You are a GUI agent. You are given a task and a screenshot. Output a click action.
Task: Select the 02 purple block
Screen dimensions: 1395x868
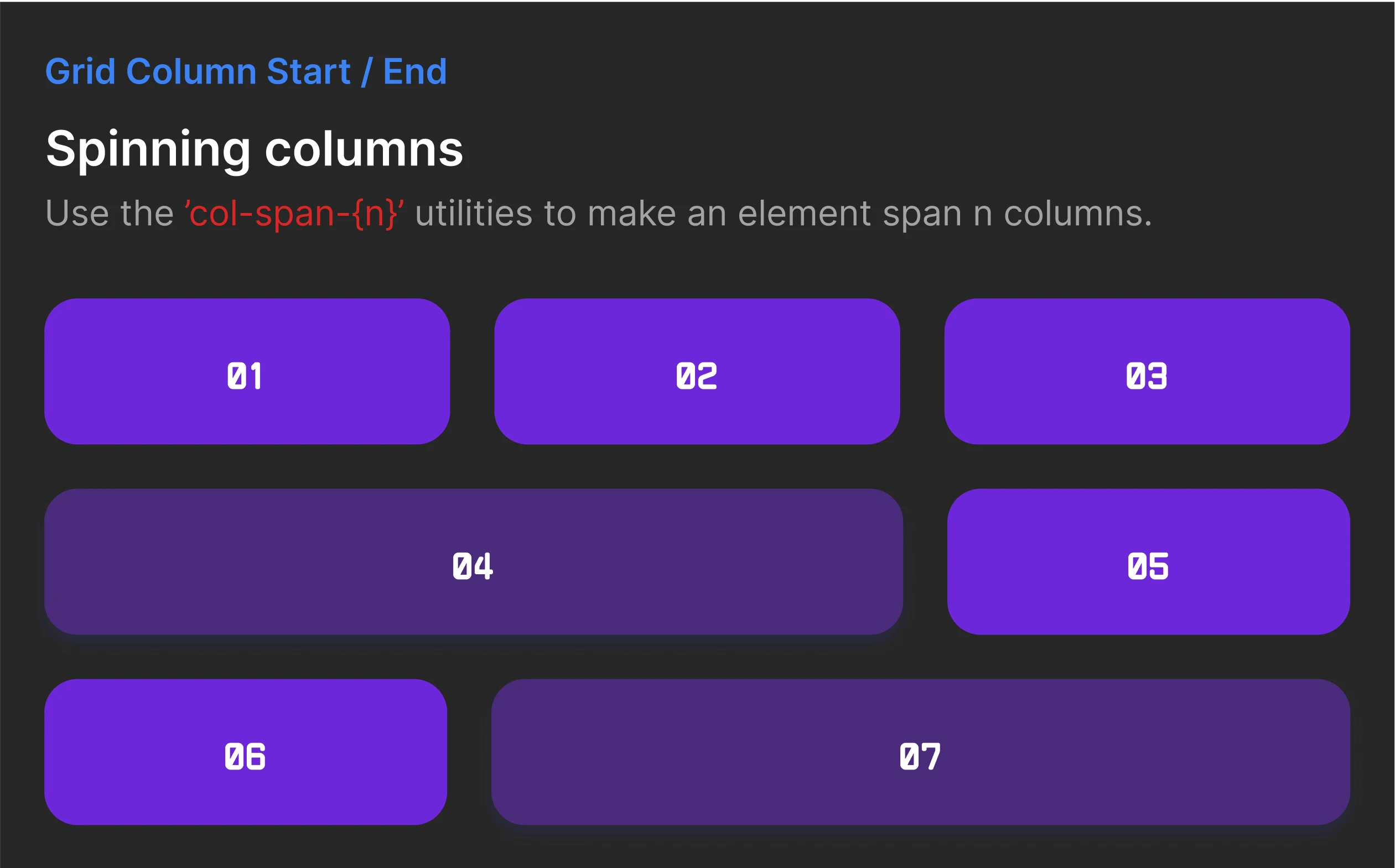[697, 371]
